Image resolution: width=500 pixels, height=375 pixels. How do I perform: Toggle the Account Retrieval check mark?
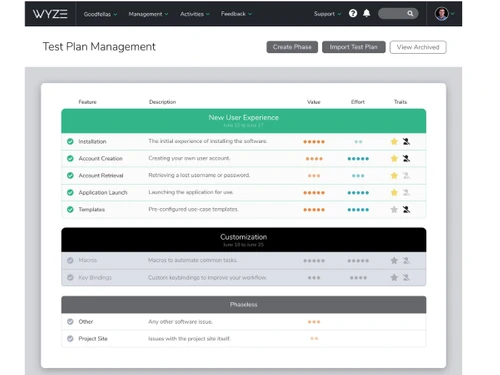pyautogui.click(x=70, y=175)
